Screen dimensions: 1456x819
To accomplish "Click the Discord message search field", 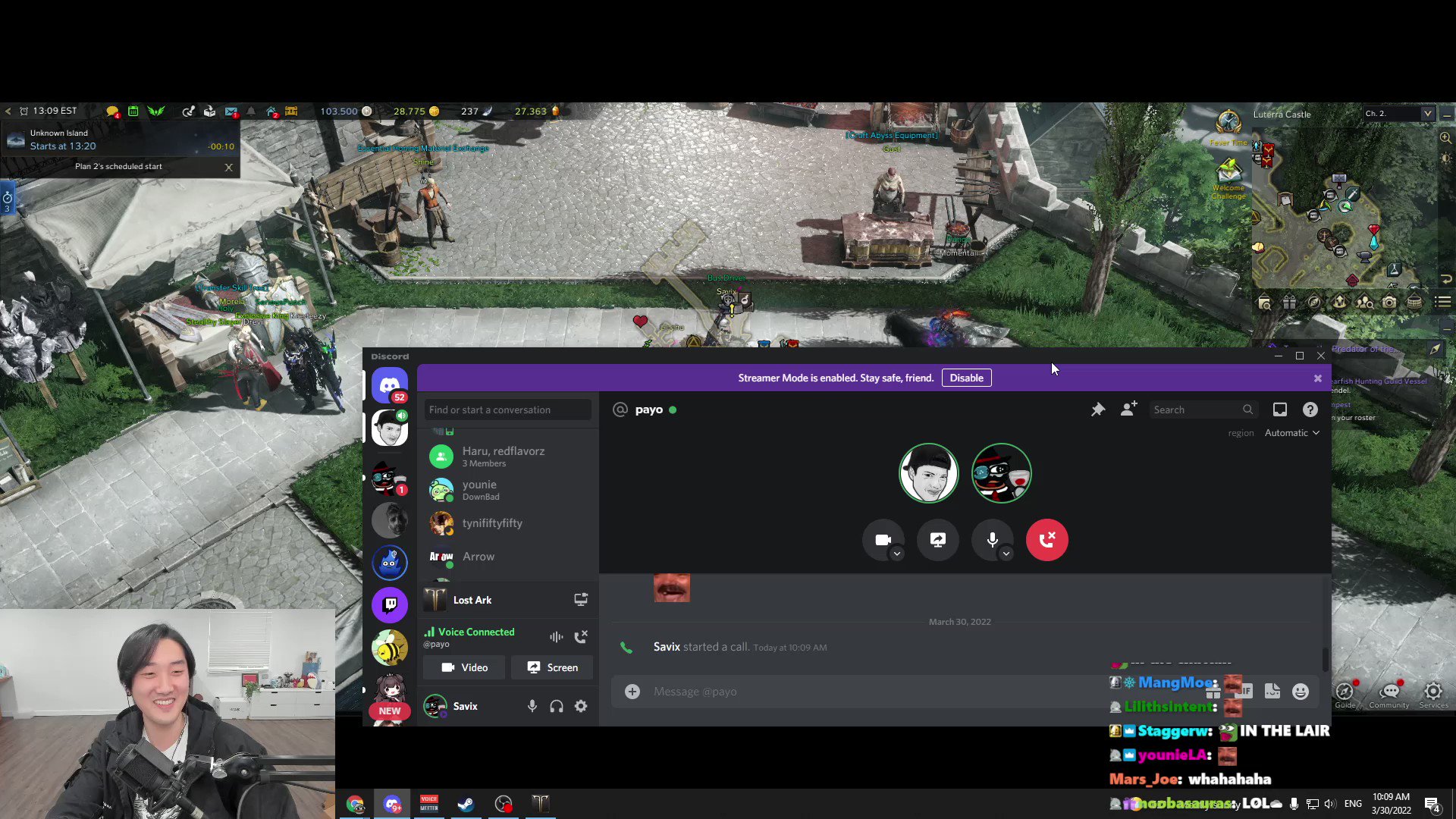I will pyautogui.click(x=1203, y=409).
